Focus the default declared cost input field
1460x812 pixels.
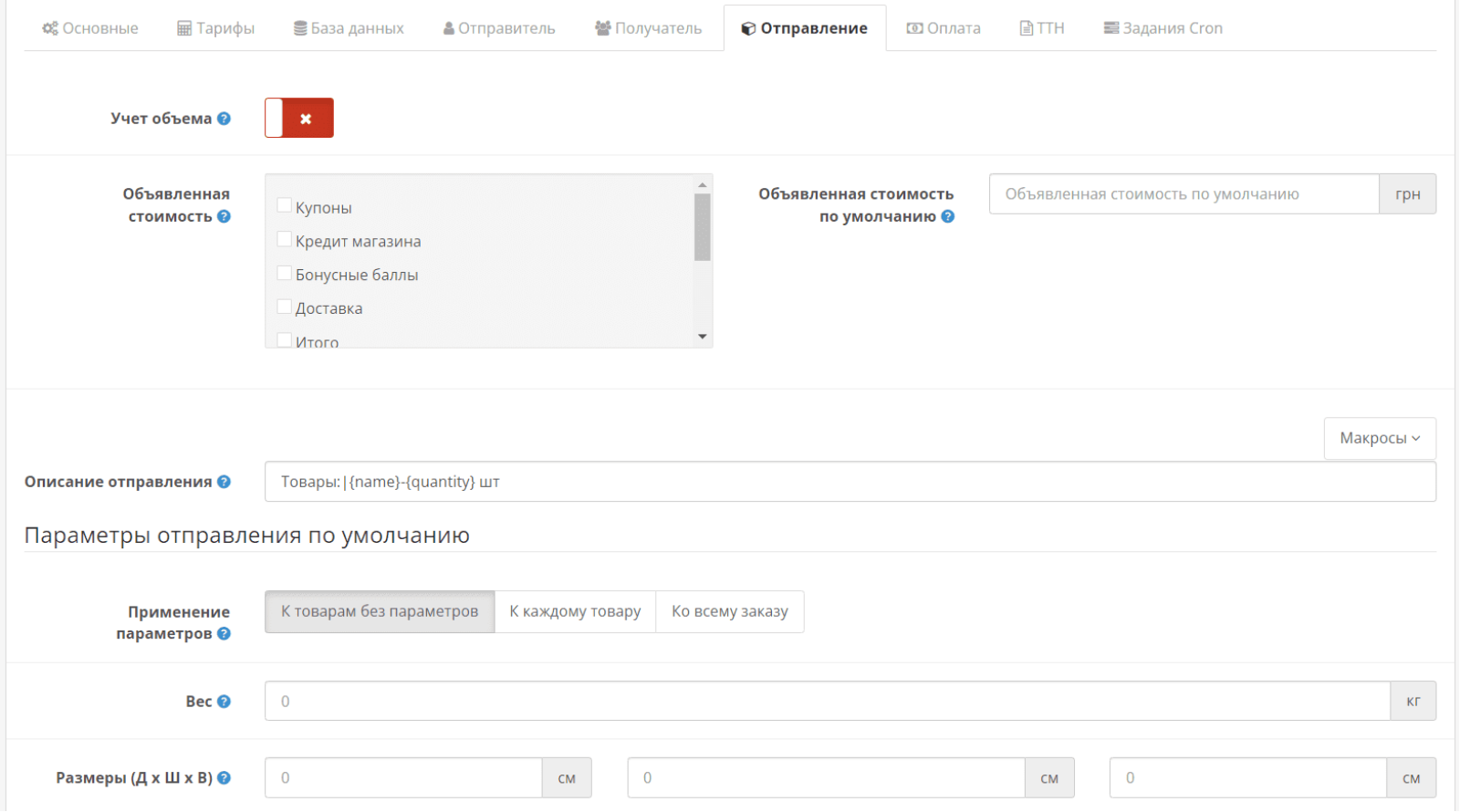[x=1184, y=194]
